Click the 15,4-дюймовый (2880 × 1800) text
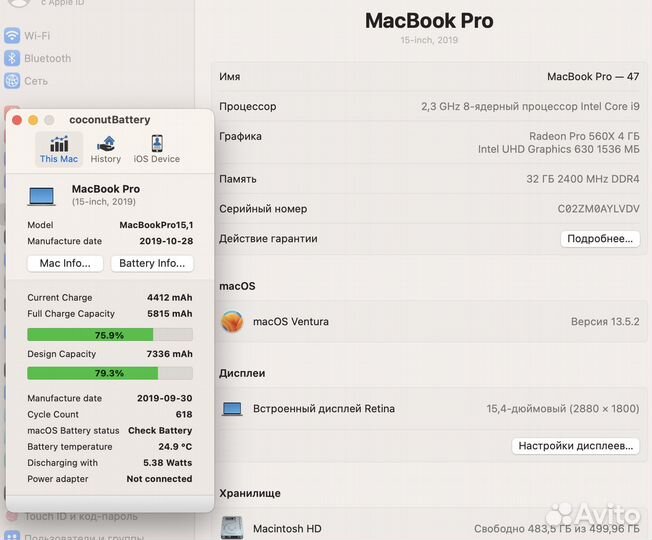 pos(563,409)
